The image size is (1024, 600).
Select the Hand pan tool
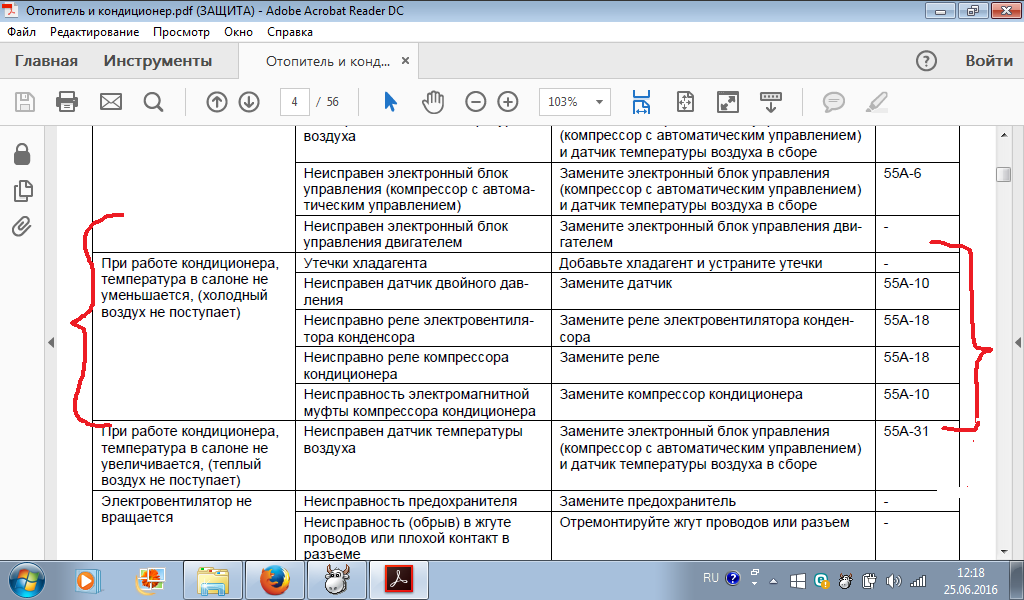tap(432, 102)
